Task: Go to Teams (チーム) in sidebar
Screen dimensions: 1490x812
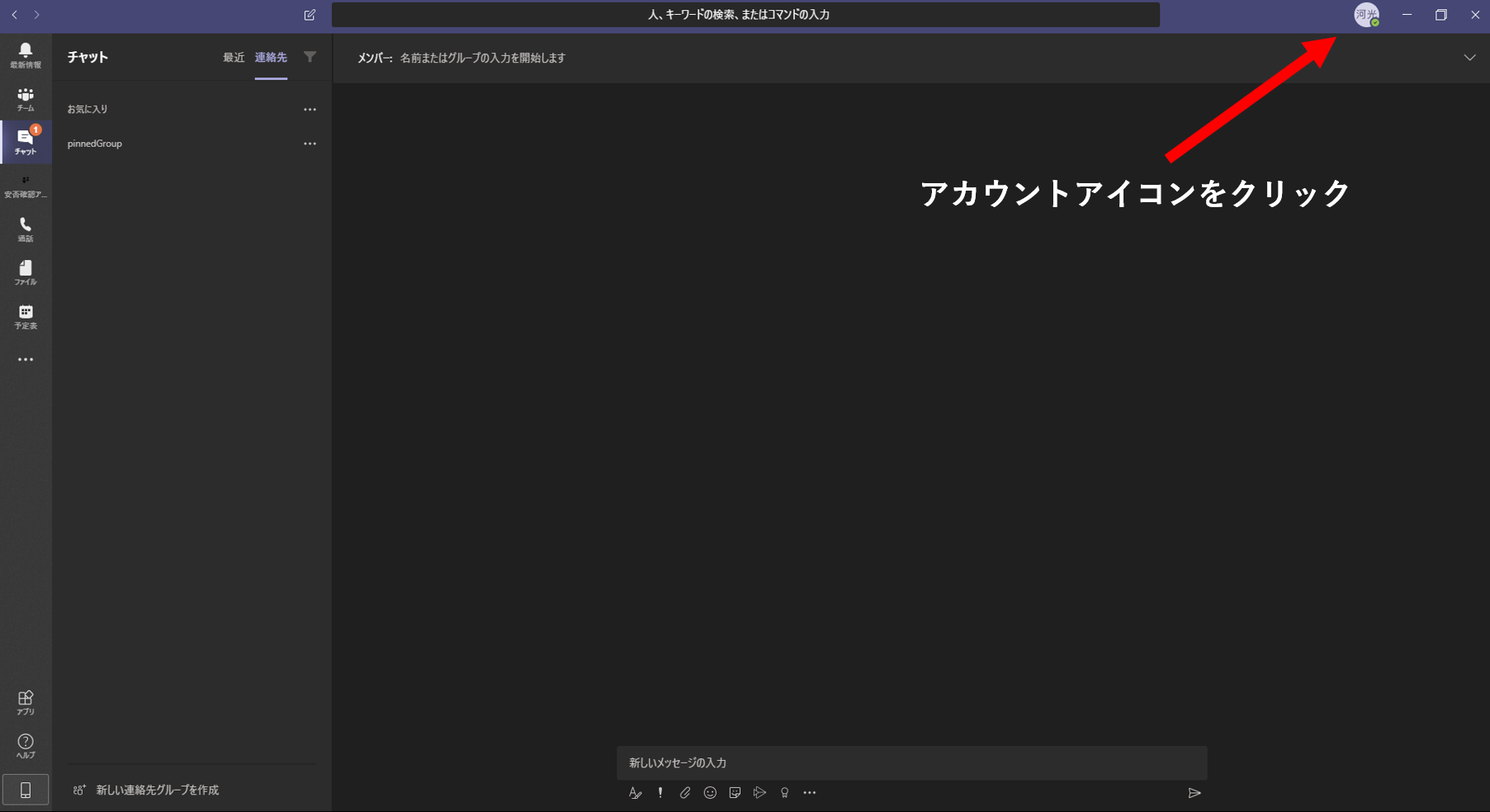Action: pos(26,99)
